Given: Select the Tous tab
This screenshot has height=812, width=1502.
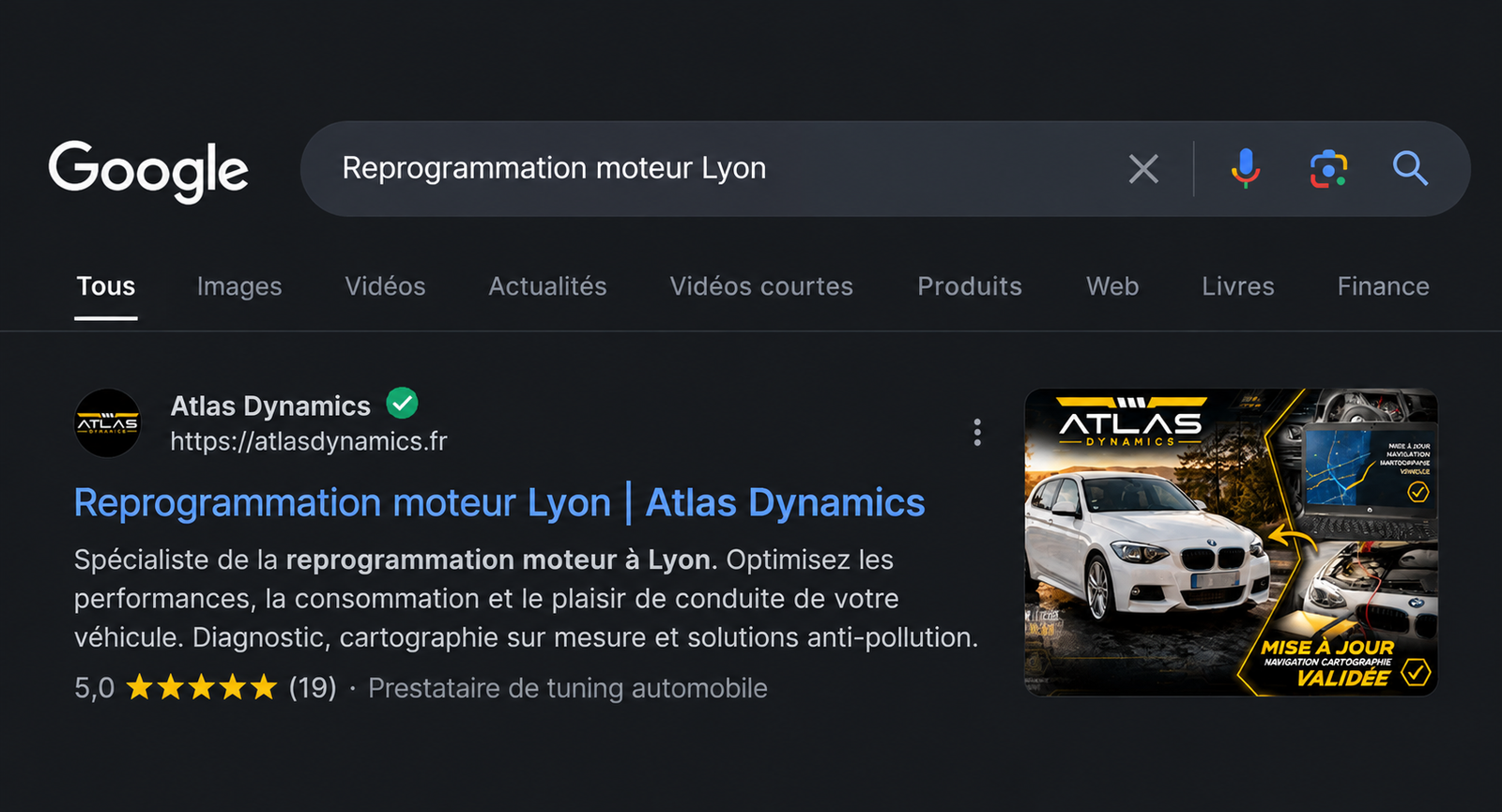Looking at the screenshot, I should 106,286.
